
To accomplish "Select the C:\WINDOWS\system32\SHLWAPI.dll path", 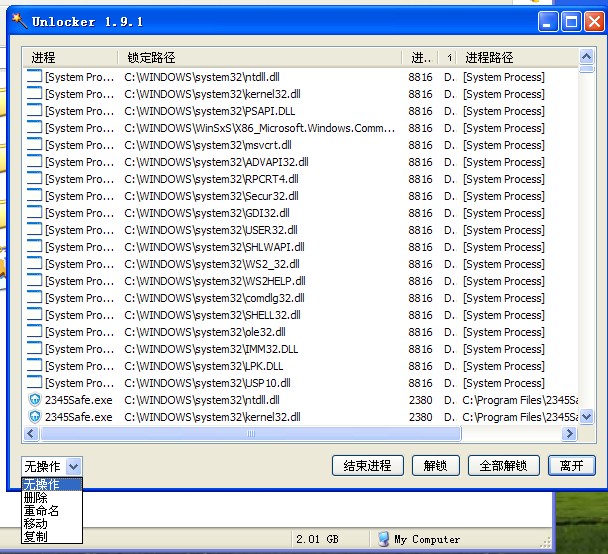I will (x=214, y=247).
